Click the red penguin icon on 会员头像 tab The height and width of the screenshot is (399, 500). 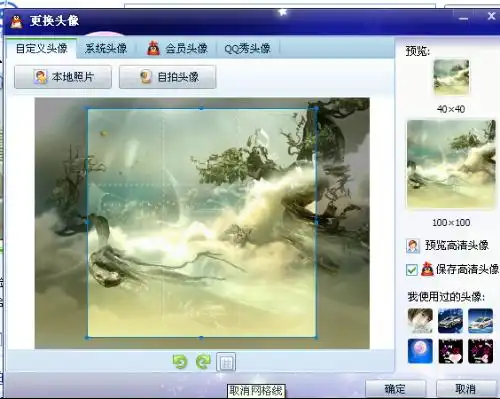[x=153, y=48]
